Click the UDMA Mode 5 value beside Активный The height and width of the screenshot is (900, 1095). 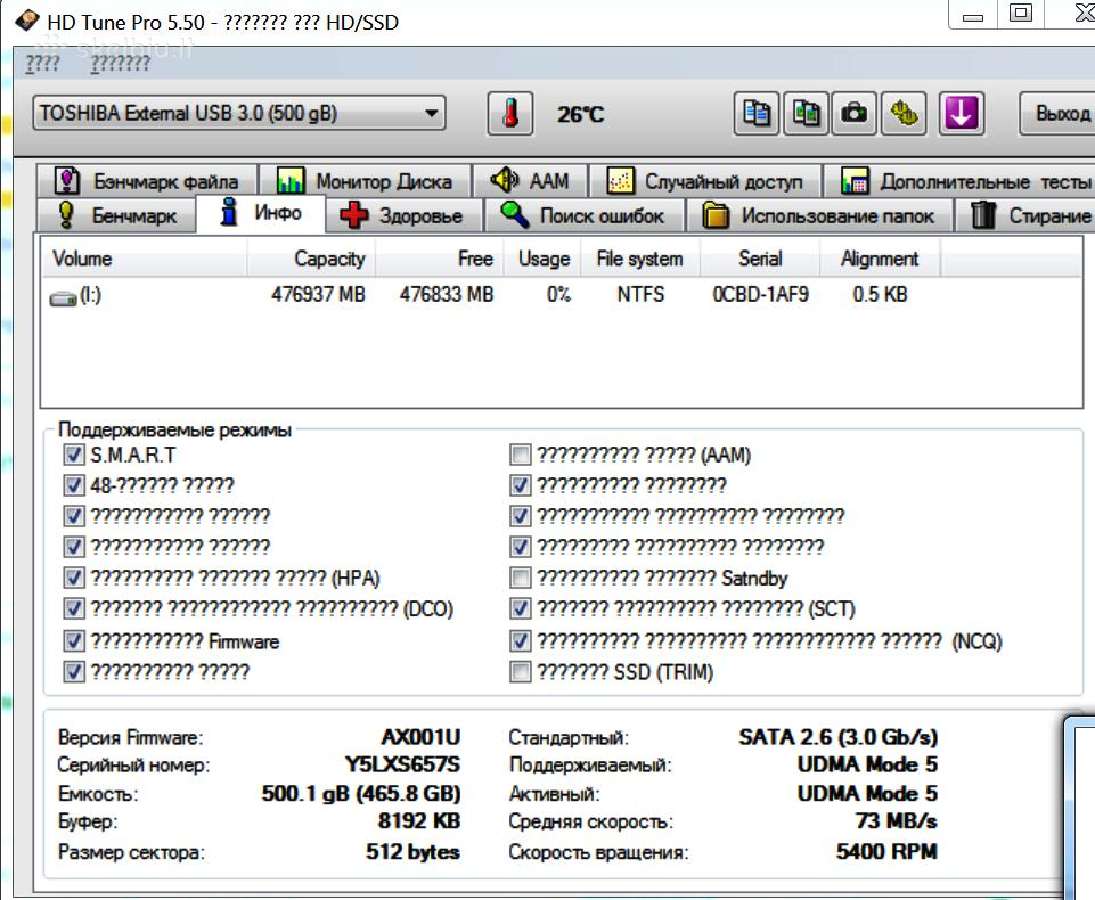tap(868, 794)
